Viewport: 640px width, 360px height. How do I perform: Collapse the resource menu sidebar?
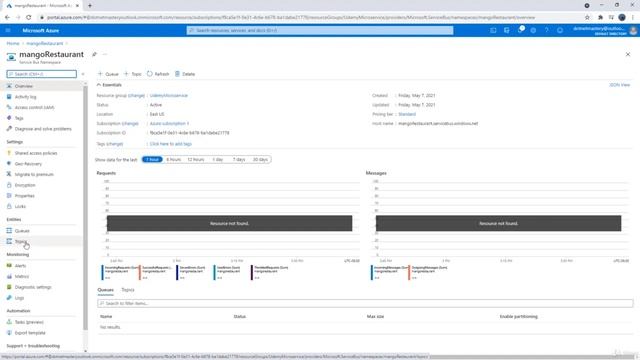point(83,74)
